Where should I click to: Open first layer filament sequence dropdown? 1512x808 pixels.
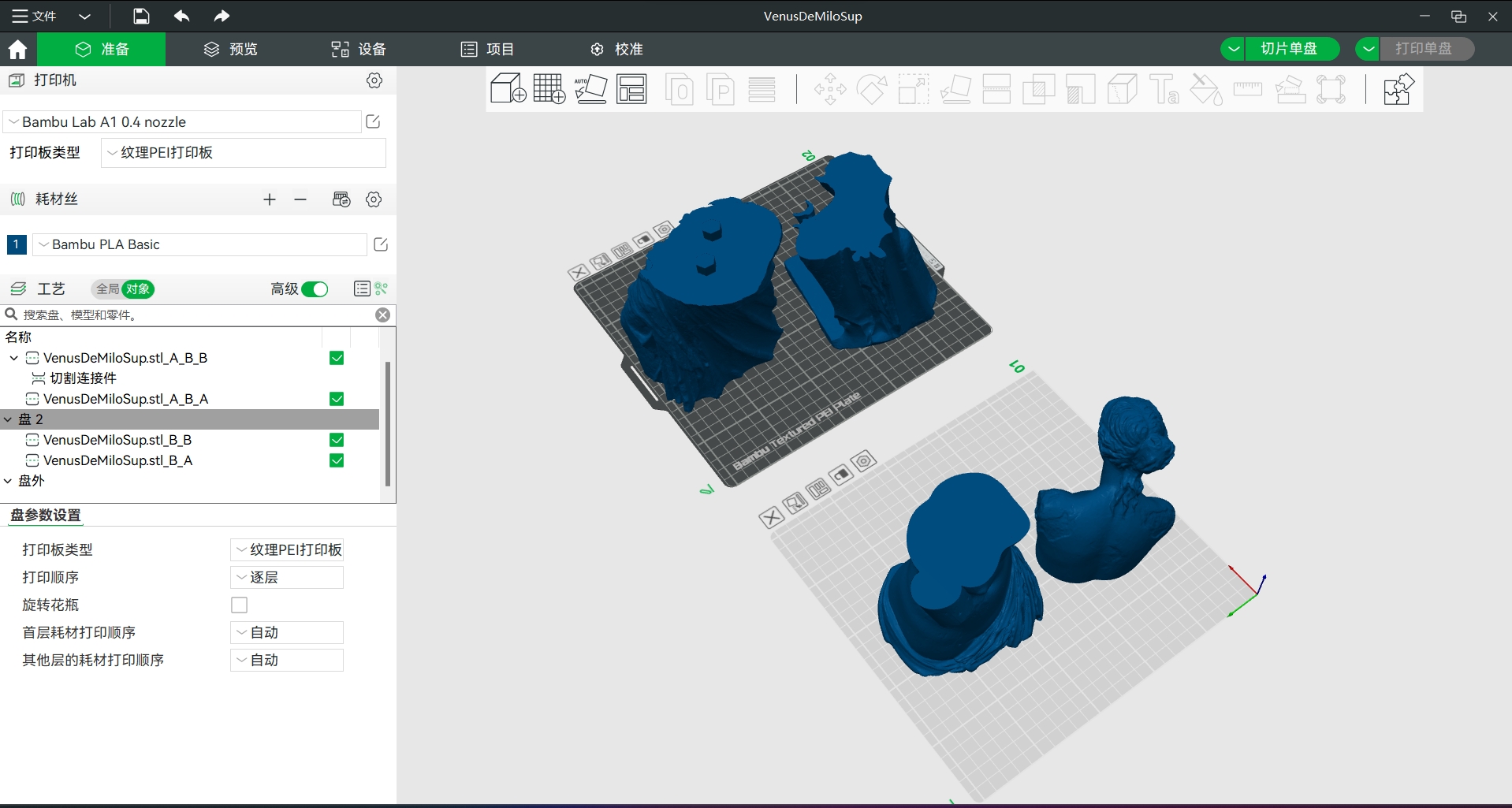click(x=287, y=632)
